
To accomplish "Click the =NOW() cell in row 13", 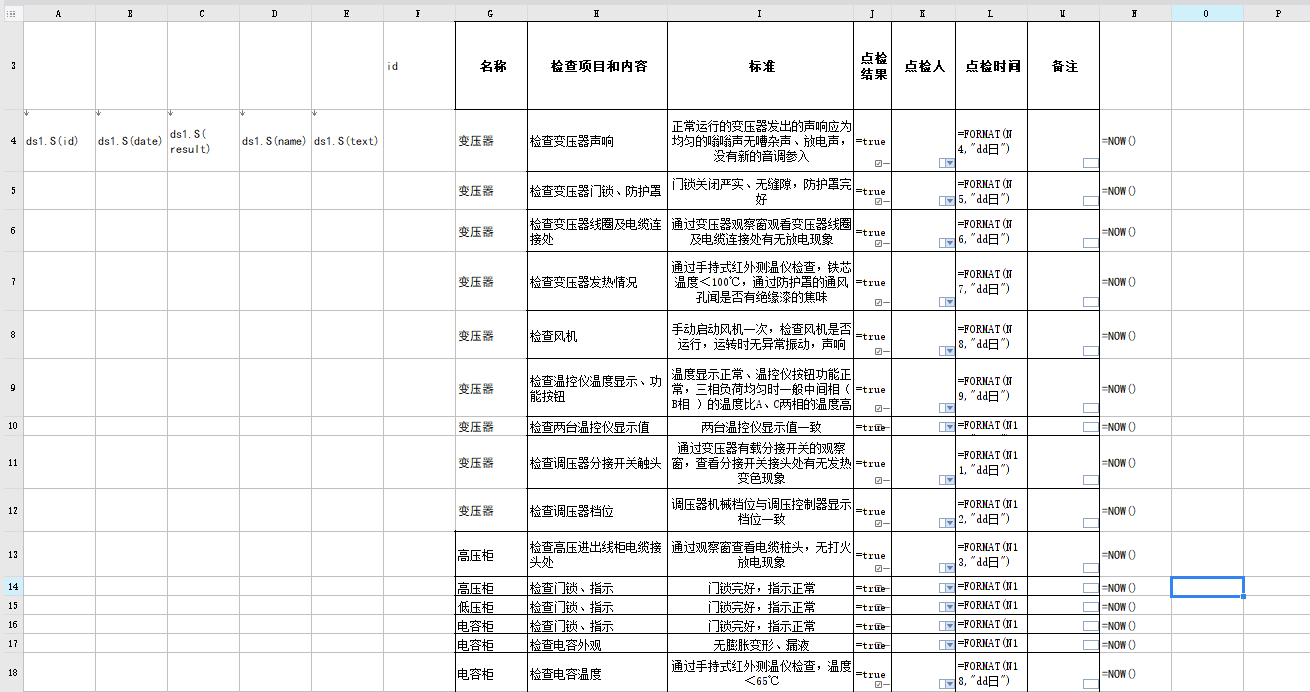I will coord(1135,554).
